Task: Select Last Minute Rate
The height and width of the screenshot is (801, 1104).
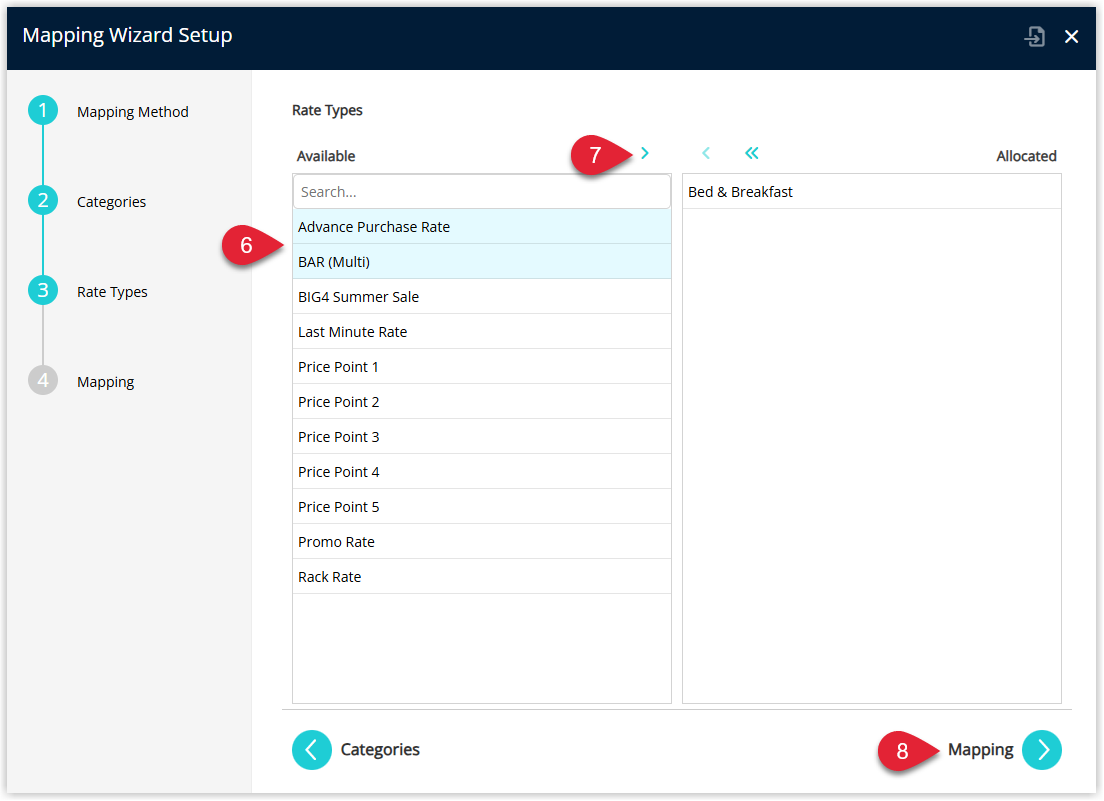Action: 482,332
